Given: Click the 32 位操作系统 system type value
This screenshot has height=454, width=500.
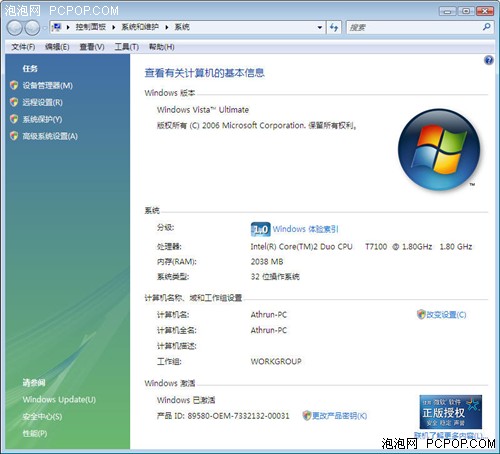Looking at the screenshot, I should point(275,276).
